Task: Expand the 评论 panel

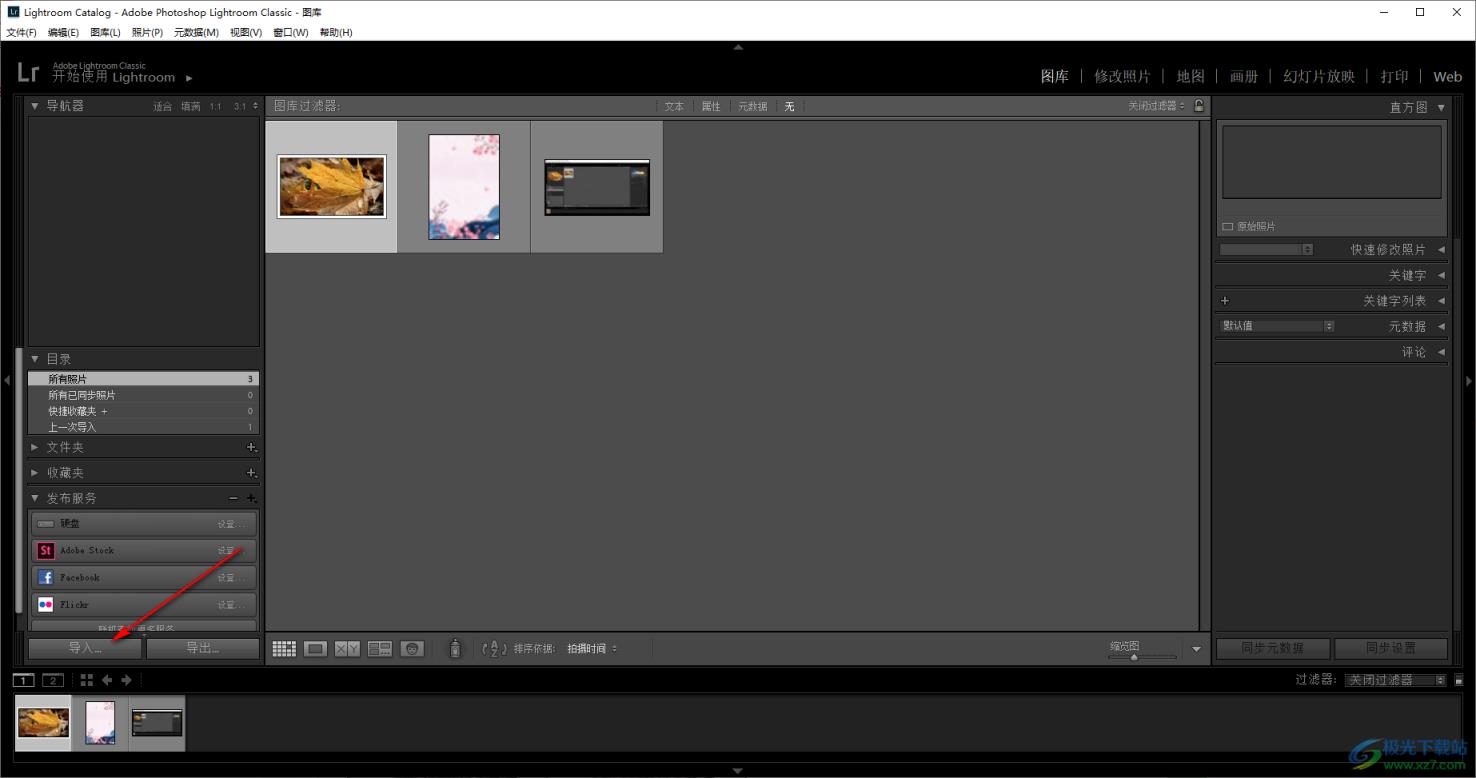Action: [1441, 352]
